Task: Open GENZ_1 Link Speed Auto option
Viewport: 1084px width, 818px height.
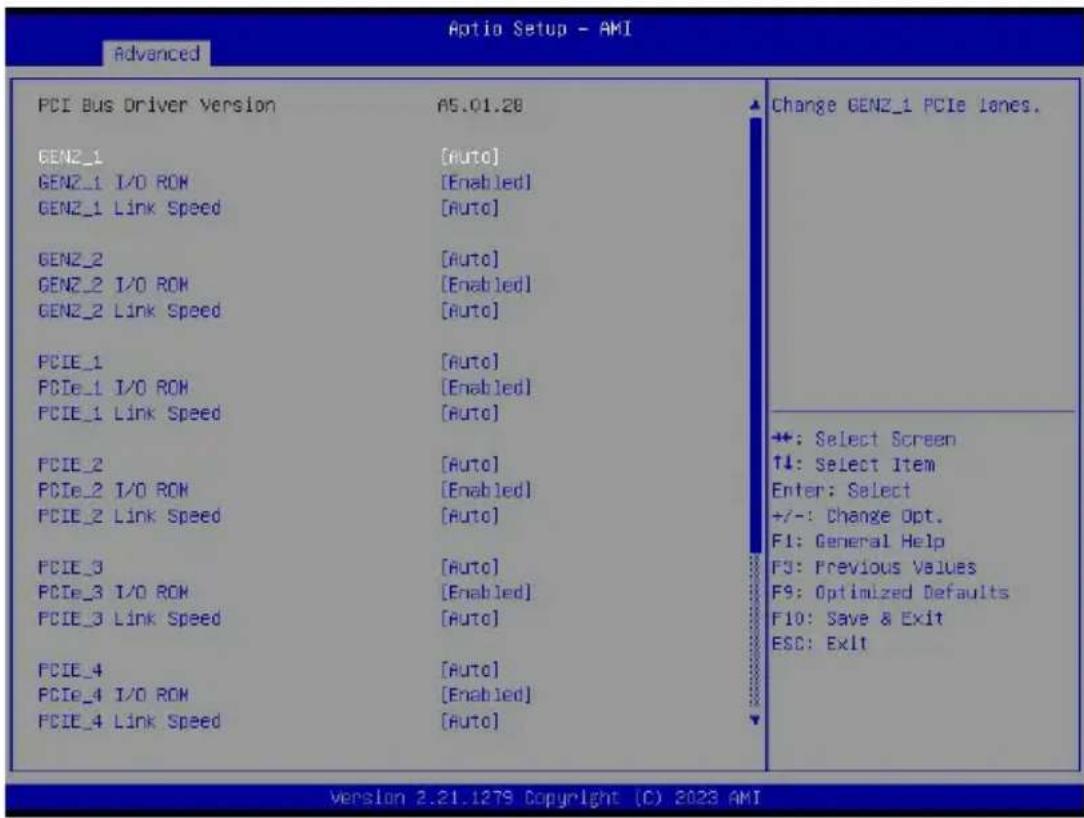Action: (469, 208)
